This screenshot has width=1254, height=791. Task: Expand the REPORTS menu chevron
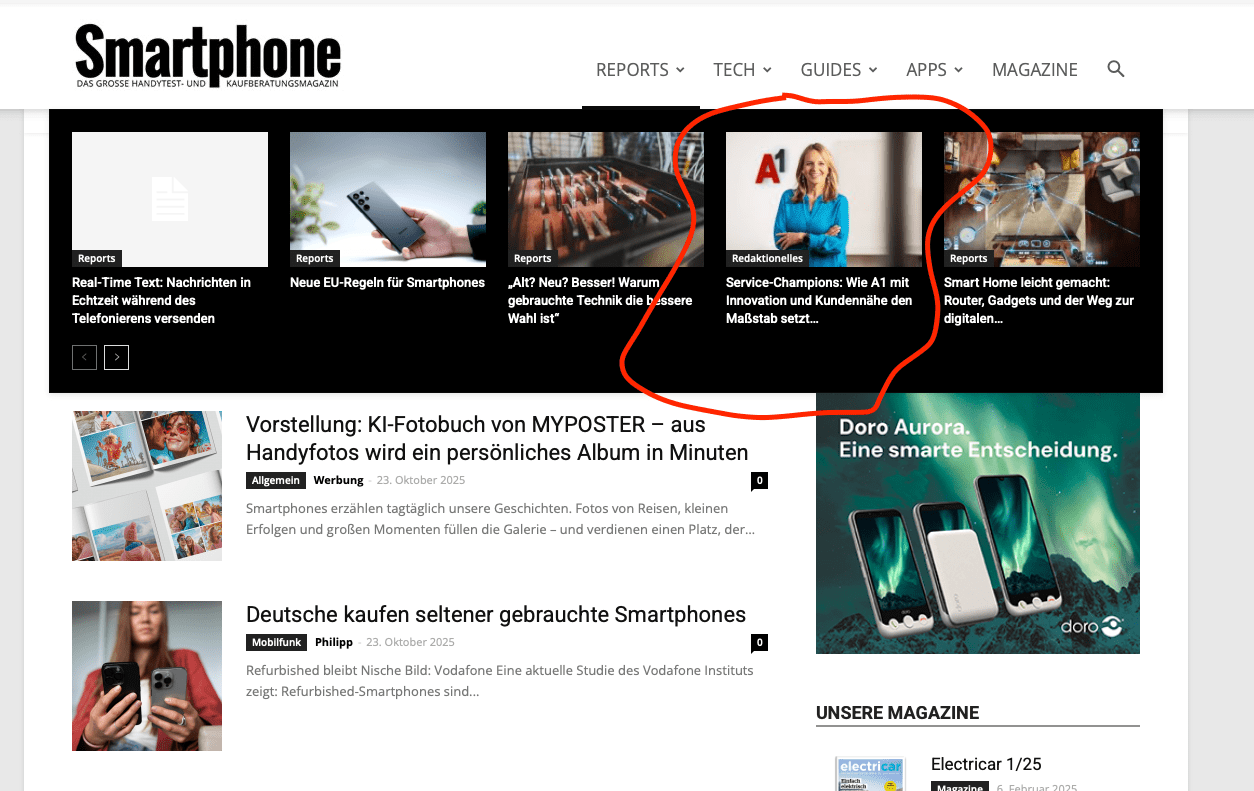pos(680,70)
